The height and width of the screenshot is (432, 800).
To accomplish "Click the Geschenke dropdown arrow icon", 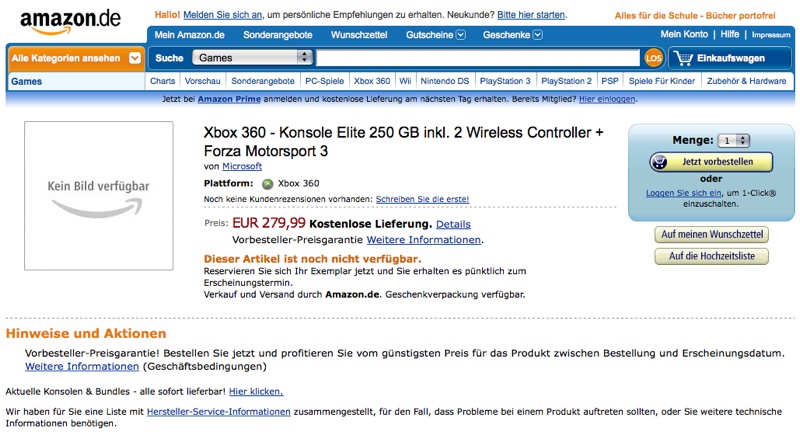I will pos(538,35).
